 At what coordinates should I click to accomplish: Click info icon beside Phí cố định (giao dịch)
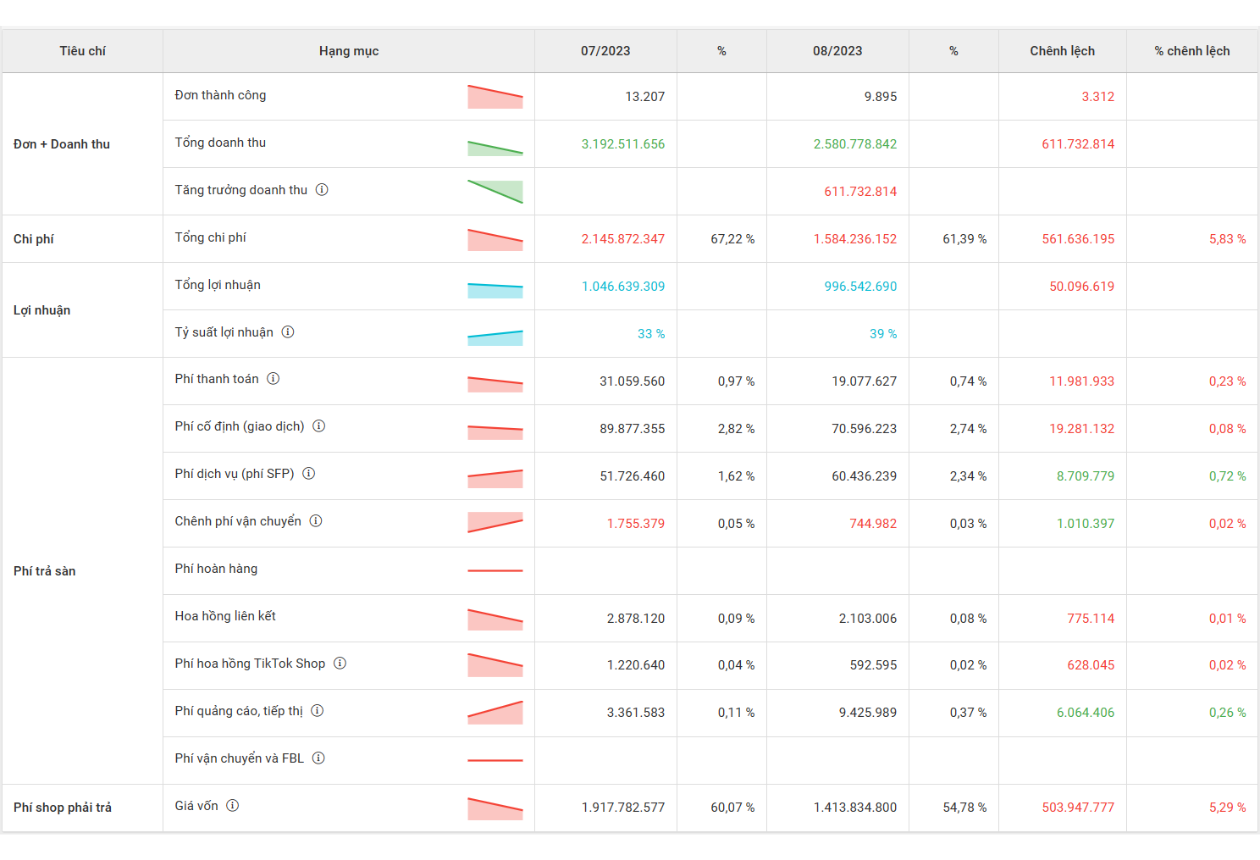[x=319, y=426]
